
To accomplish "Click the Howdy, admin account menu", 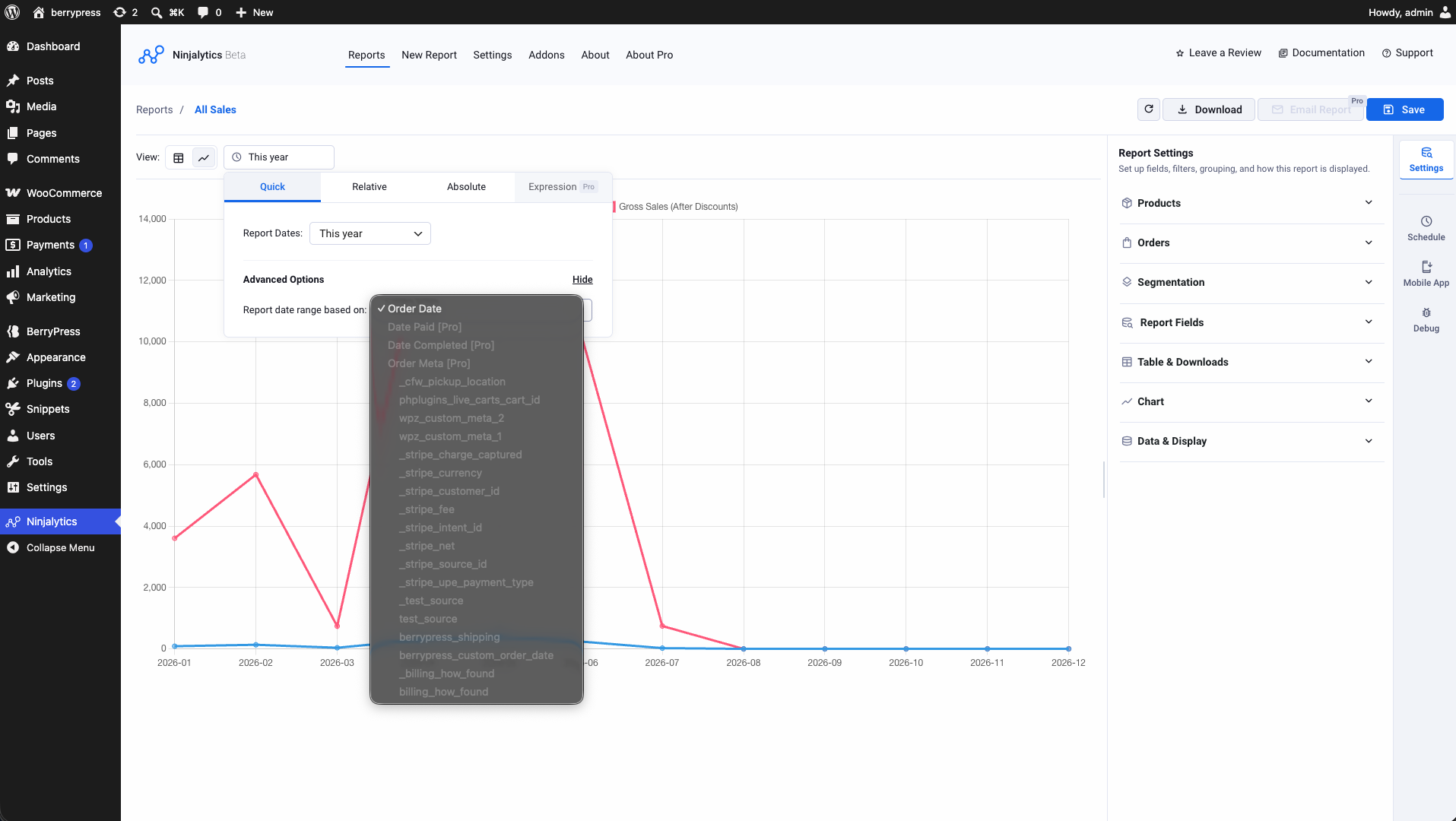I will [x=1409, y=12].
